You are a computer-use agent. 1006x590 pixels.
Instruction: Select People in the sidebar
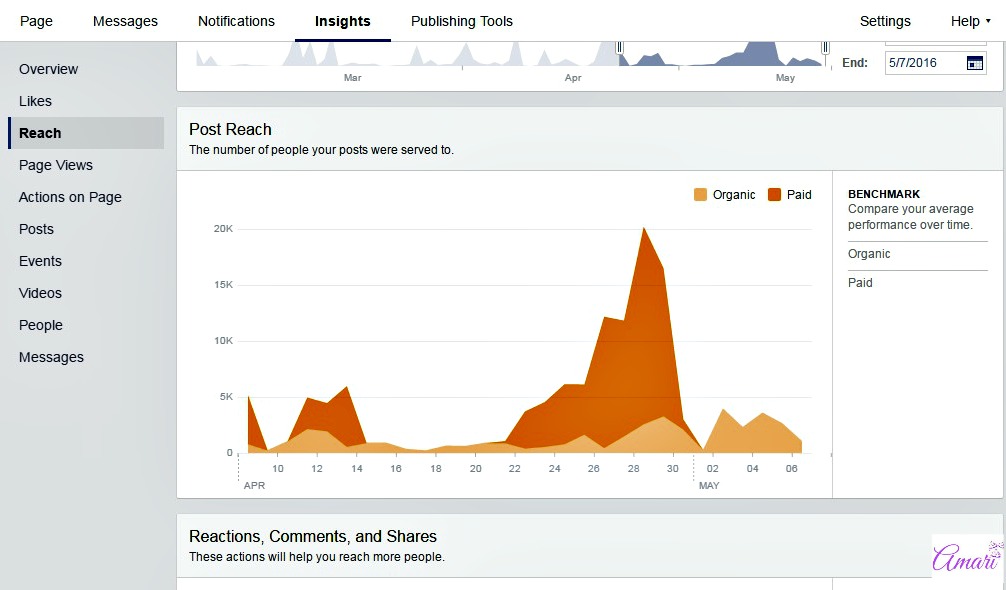point(40,325)
